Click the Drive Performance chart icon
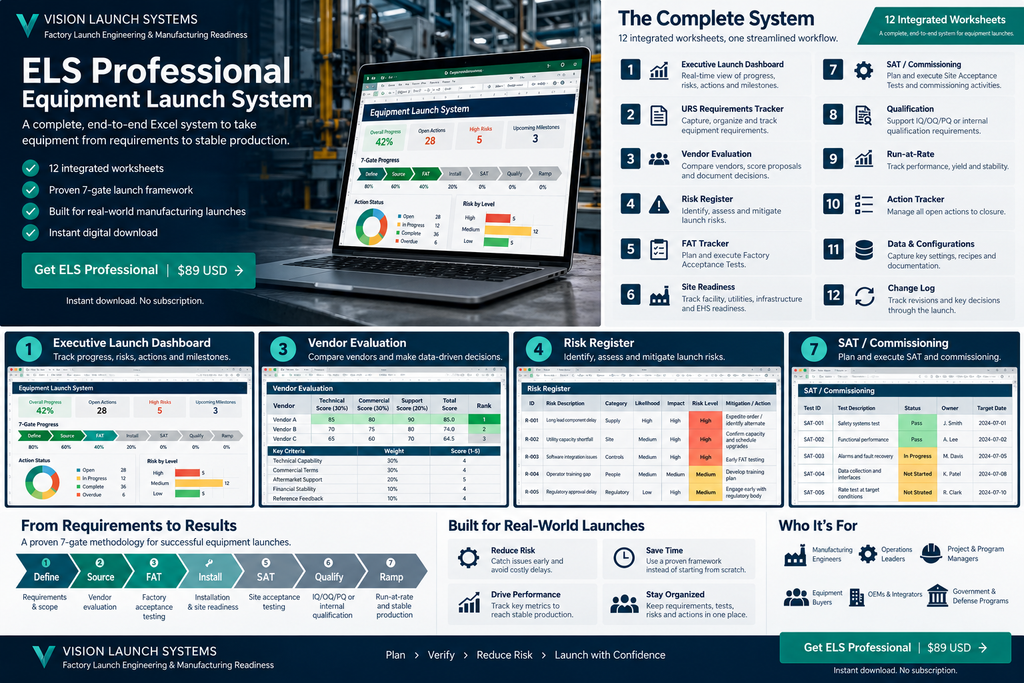Viewport: 1024px width, 683px height. point(469,603)
